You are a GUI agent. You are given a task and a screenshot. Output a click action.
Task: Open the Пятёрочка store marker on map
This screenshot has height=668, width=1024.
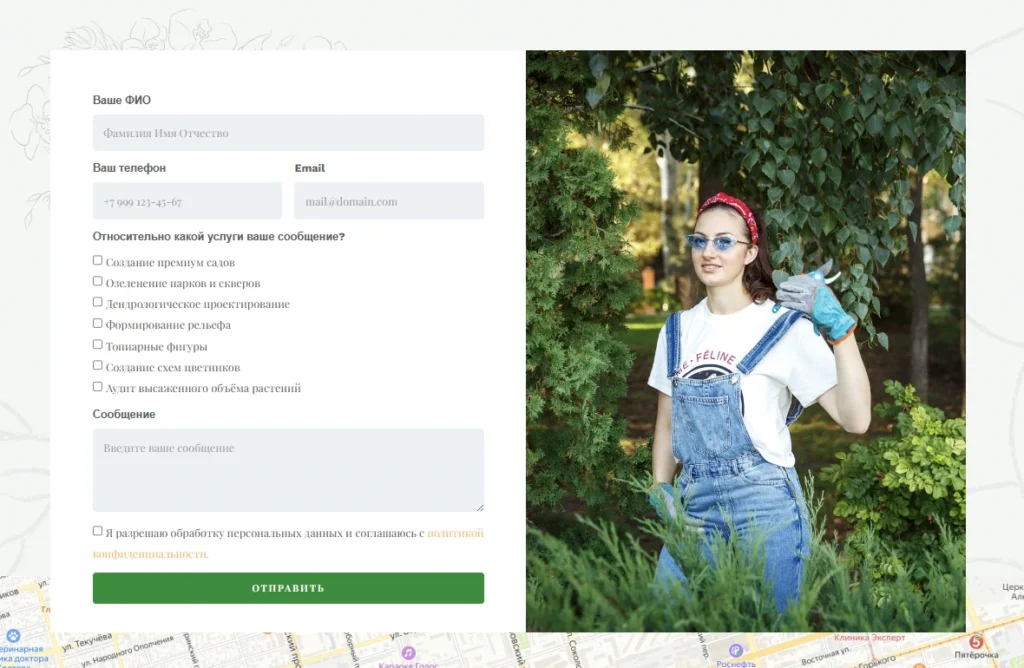[x=976, y=641]
